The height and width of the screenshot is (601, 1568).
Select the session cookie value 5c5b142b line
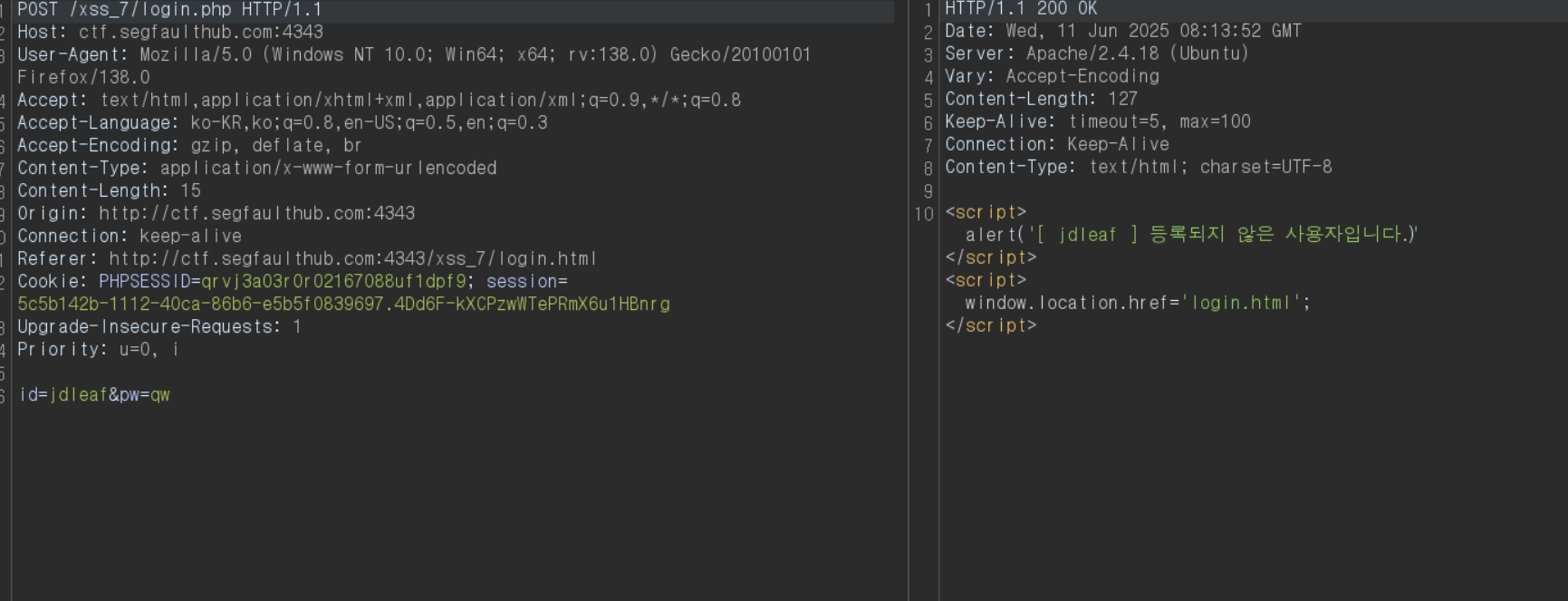[x=343, y=304]
